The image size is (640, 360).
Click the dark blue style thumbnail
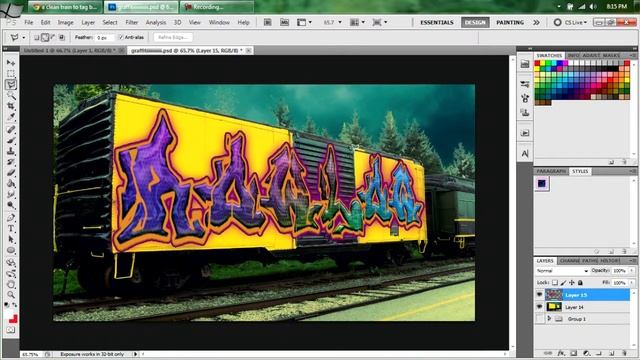click(542, 184)
